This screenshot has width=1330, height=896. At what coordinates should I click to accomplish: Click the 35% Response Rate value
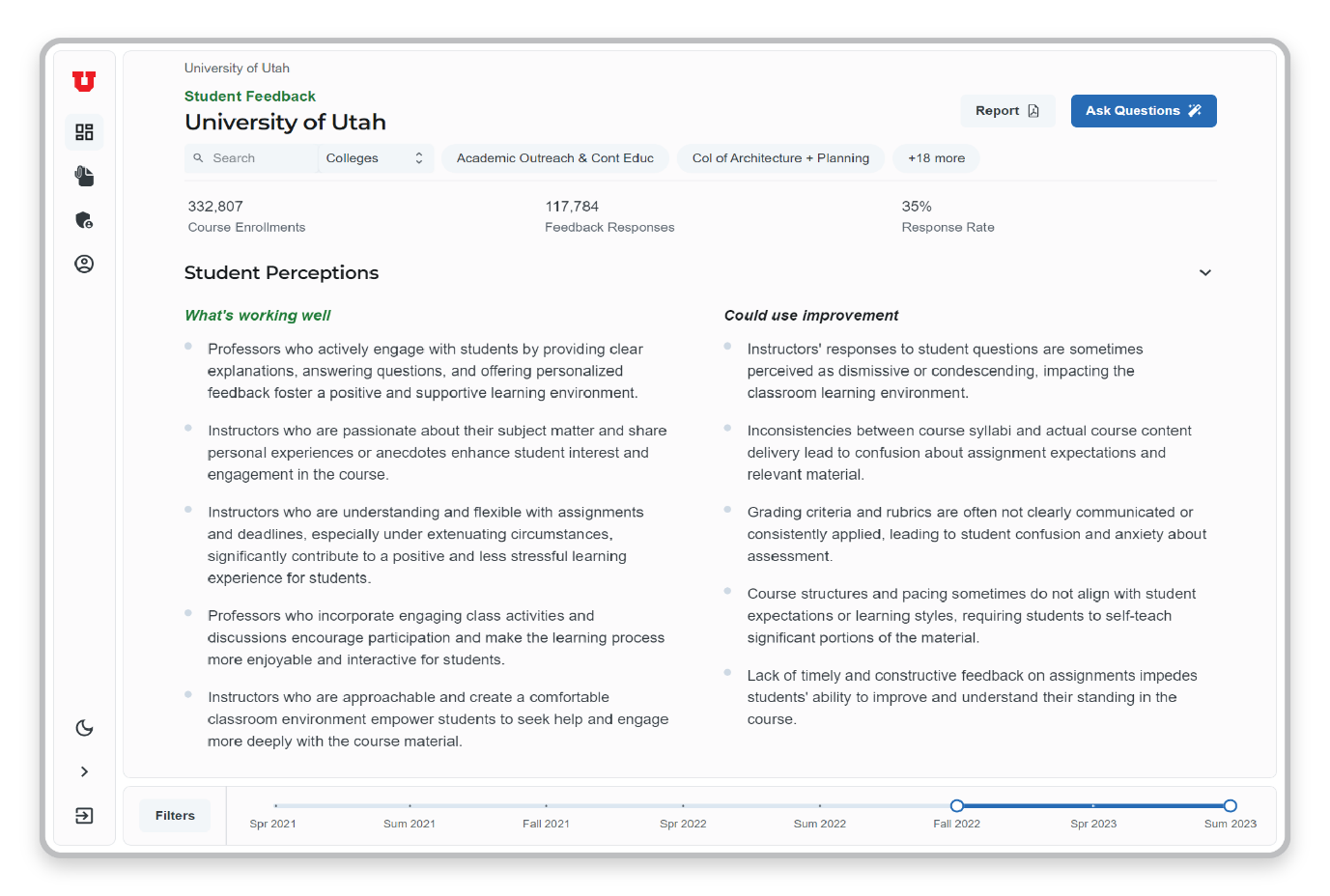coord(917,207)
